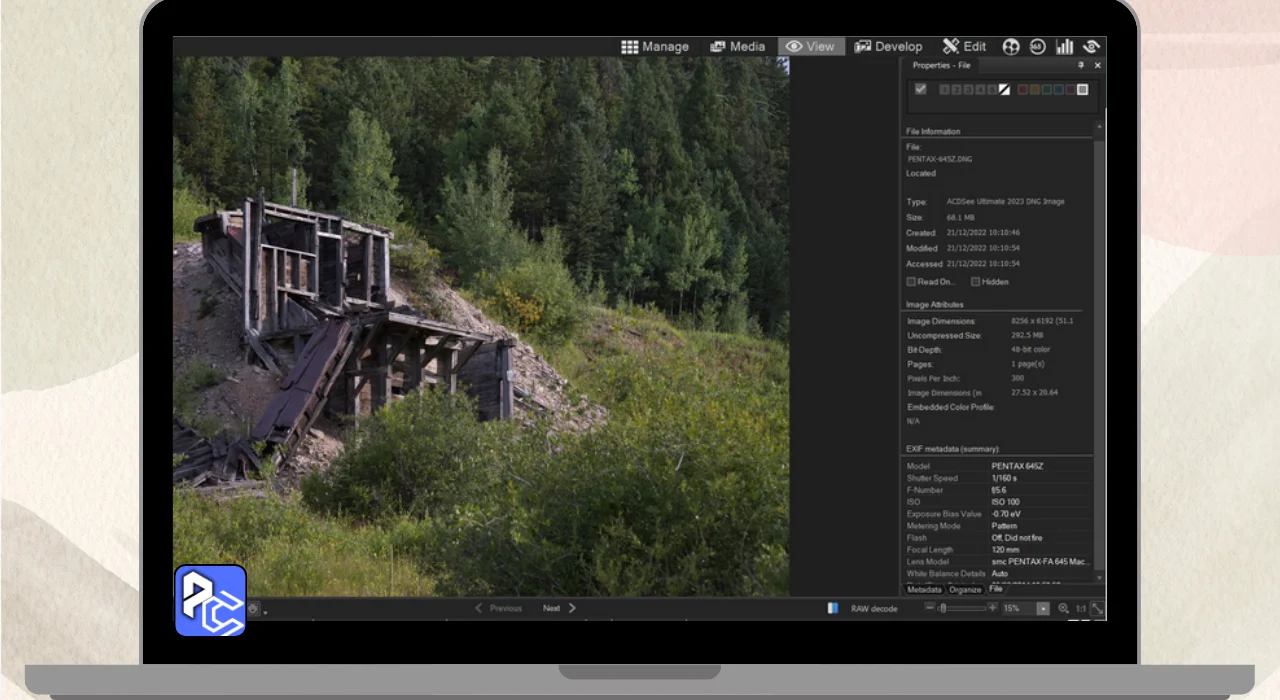This screenshot has height=700, width=1280.
Task: Click the zoom out minus icon beside the slider
Action: (929, 607)
